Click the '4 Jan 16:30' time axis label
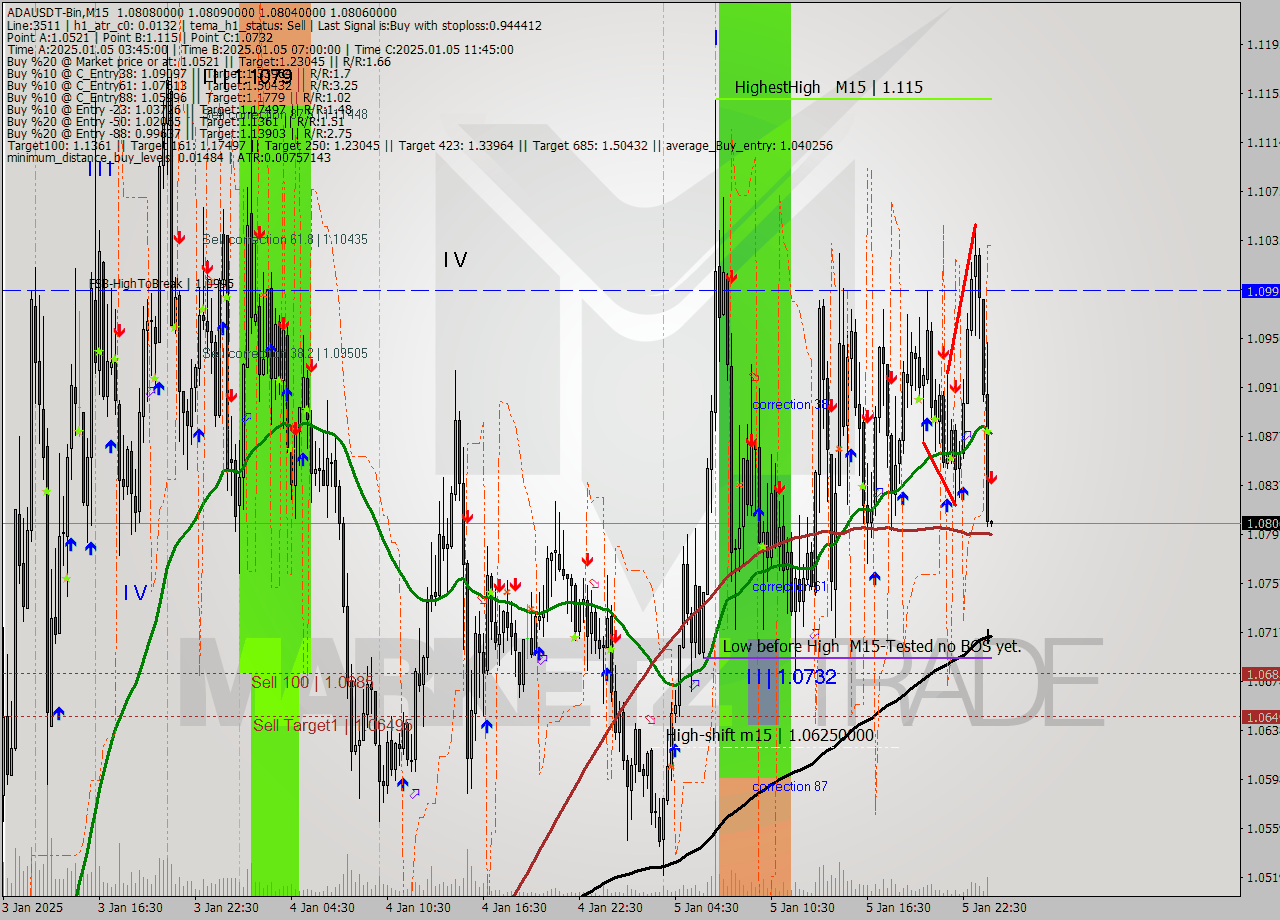This screenshot has height=920, width=1280. tap(514, 908)
